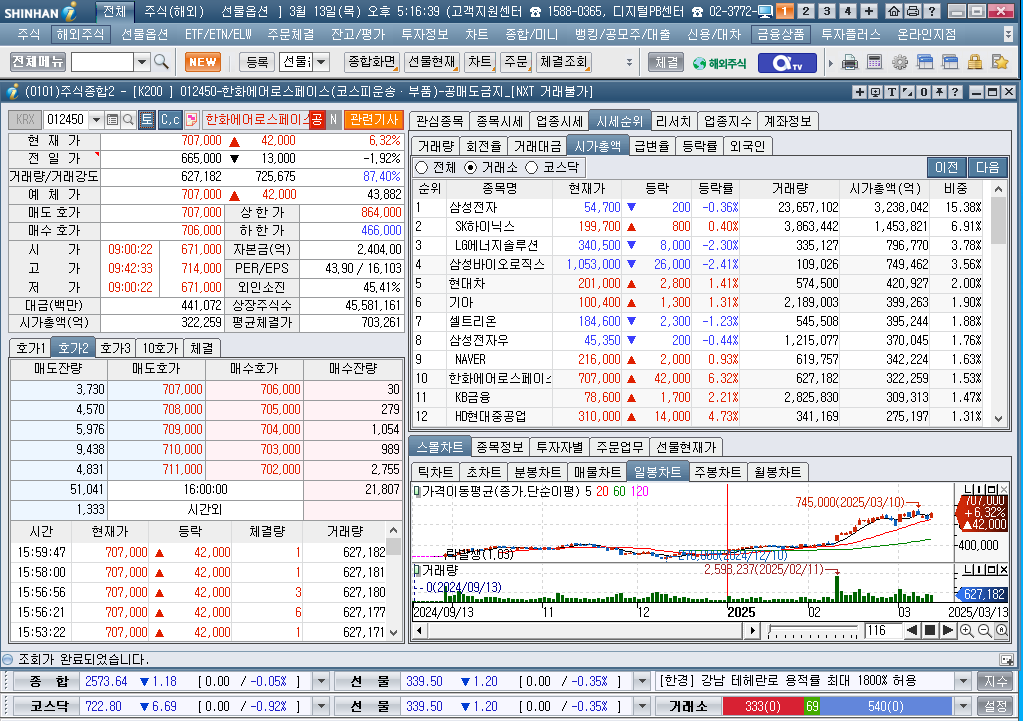Click the ranking table vertical scrollbar

click(998, 303)
